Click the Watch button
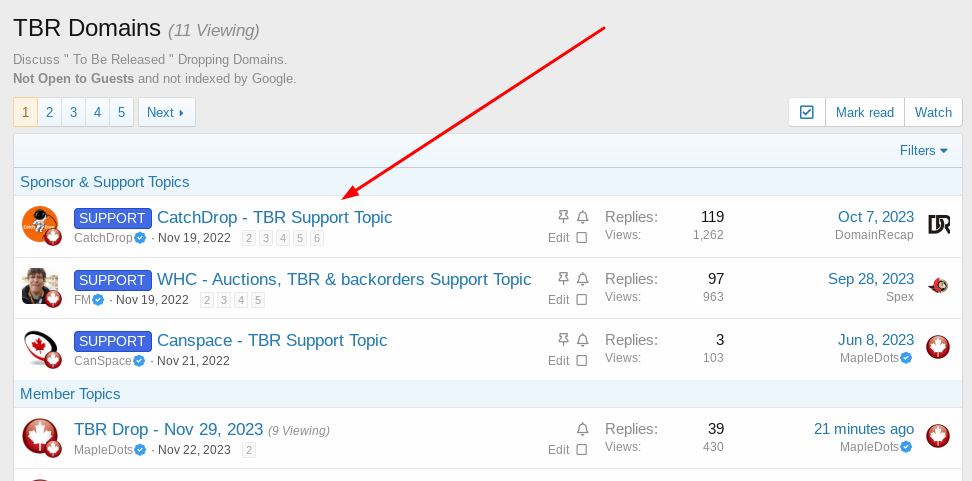This screenshot has height=481, width=972. [933, 112]
